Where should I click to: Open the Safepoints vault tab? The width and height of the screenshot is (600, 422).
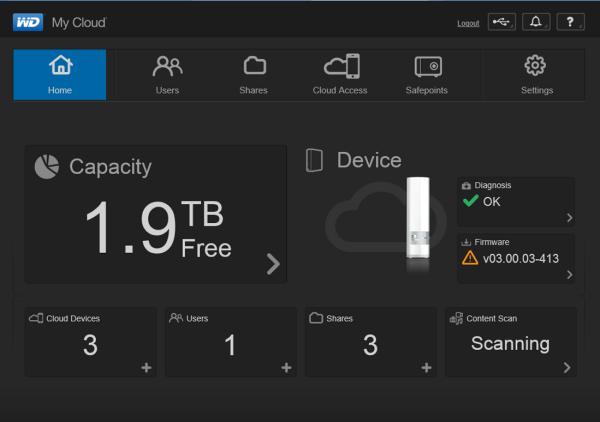[427, 74]
